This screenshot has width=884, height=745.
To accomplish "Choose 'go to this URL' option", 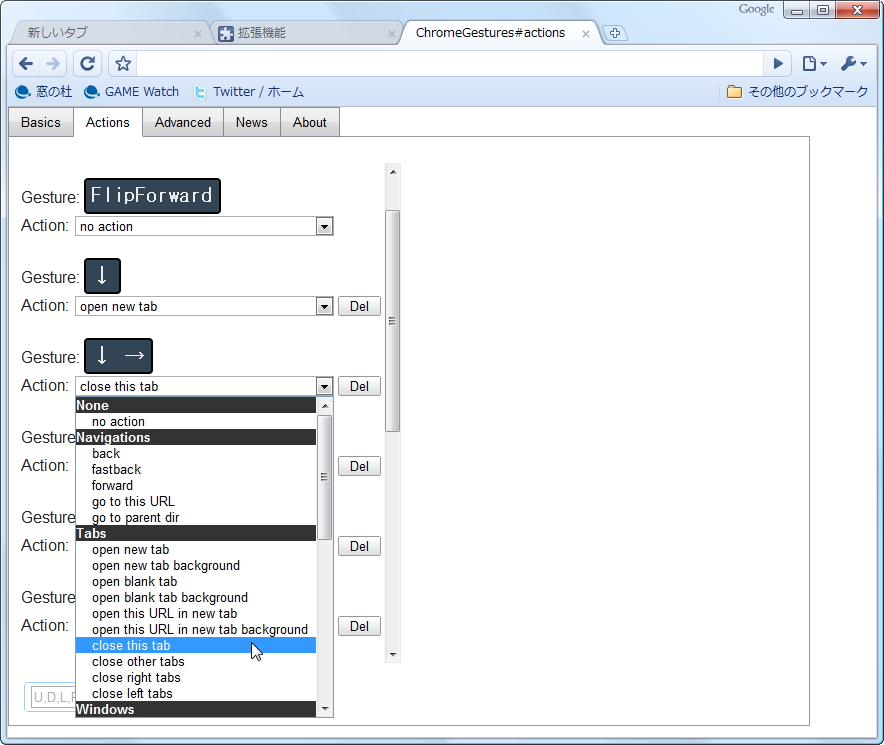I will 196,501.
